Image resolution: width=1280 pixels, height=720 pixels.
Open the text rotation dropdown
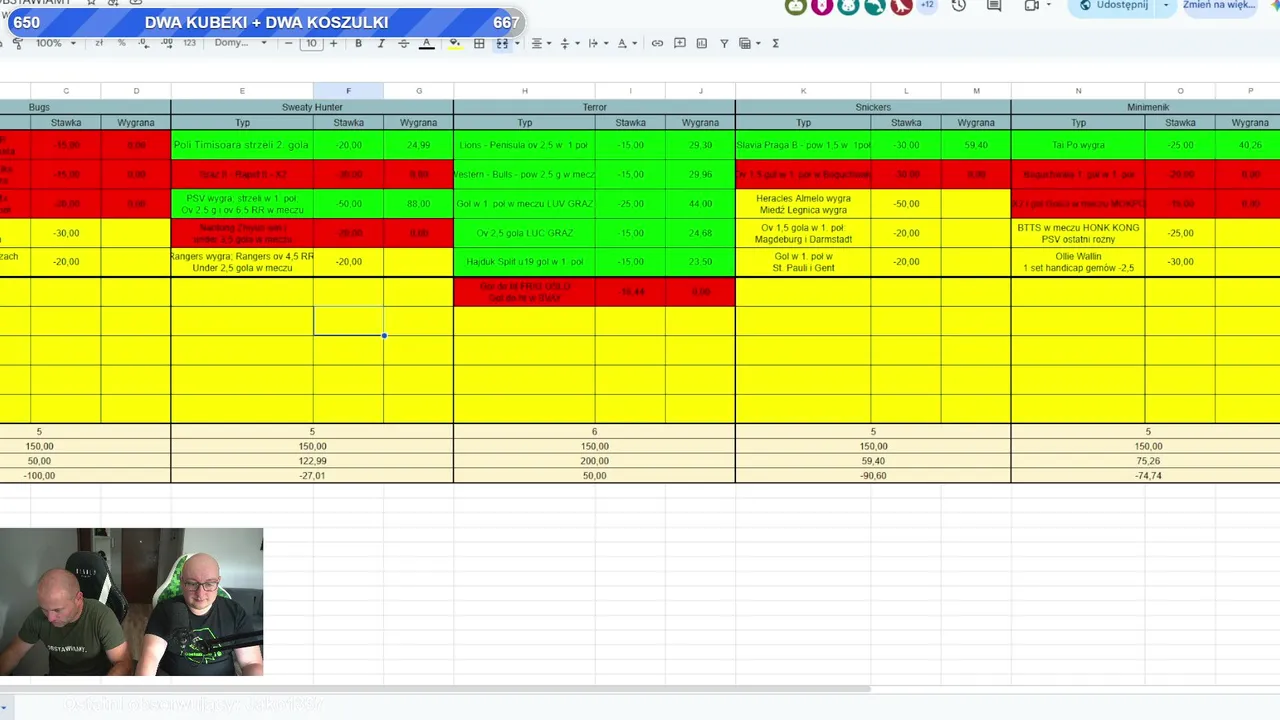(625, 43)
